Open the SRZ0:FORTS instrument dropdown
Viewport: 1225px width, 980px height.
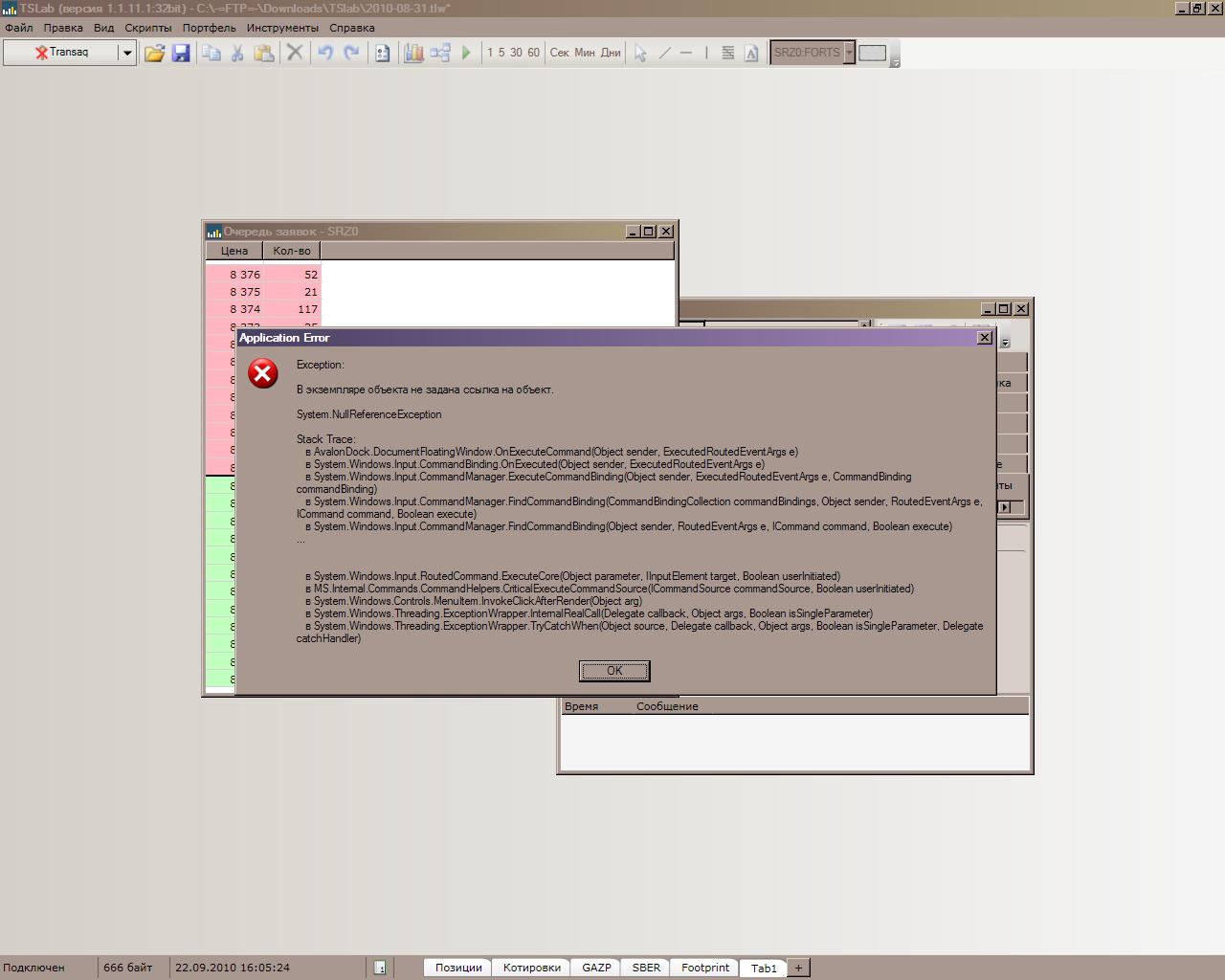[848, 53]
